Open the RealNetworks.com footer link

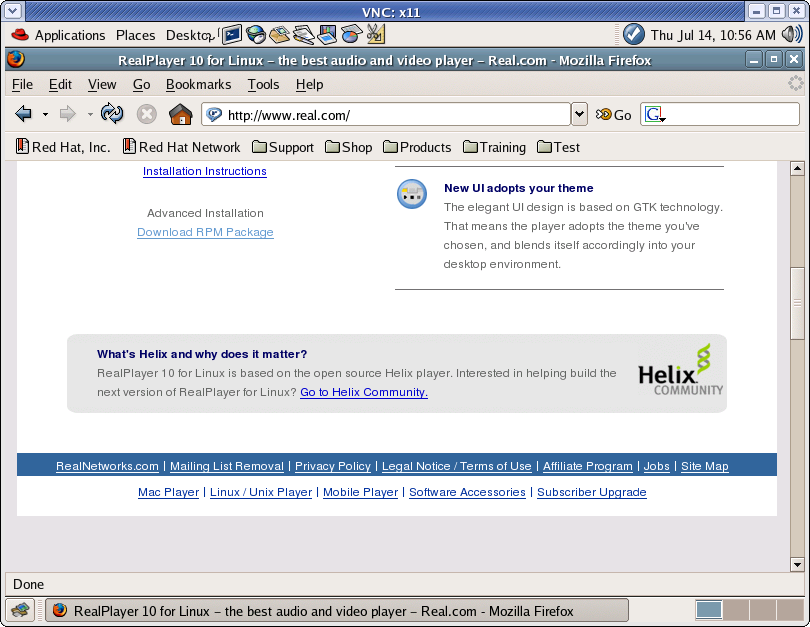pyautogui.click(x=107, y=466)
